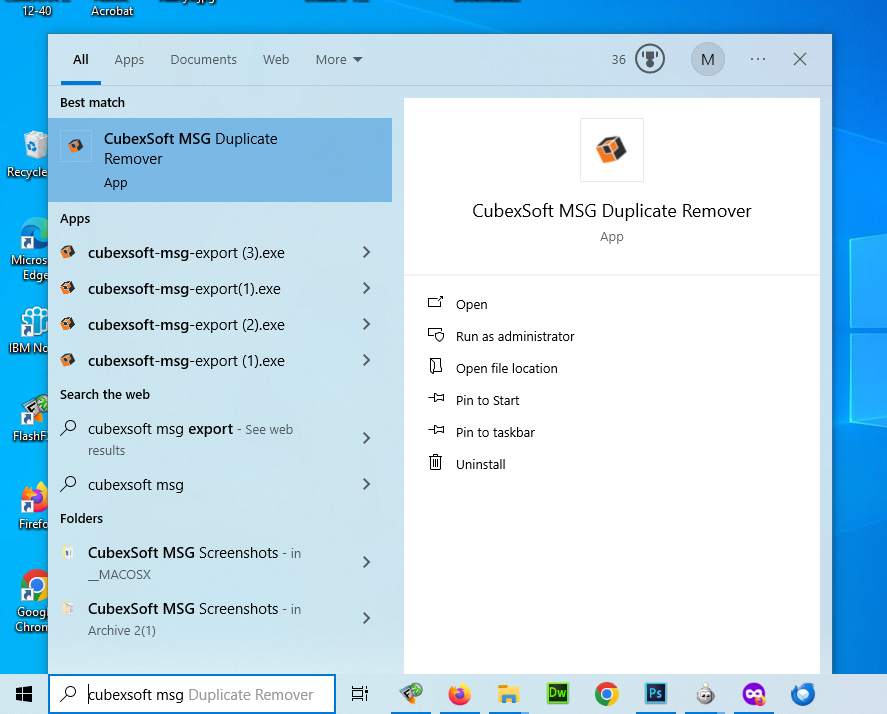Choose Pin to taskbar option

point(494,433)
